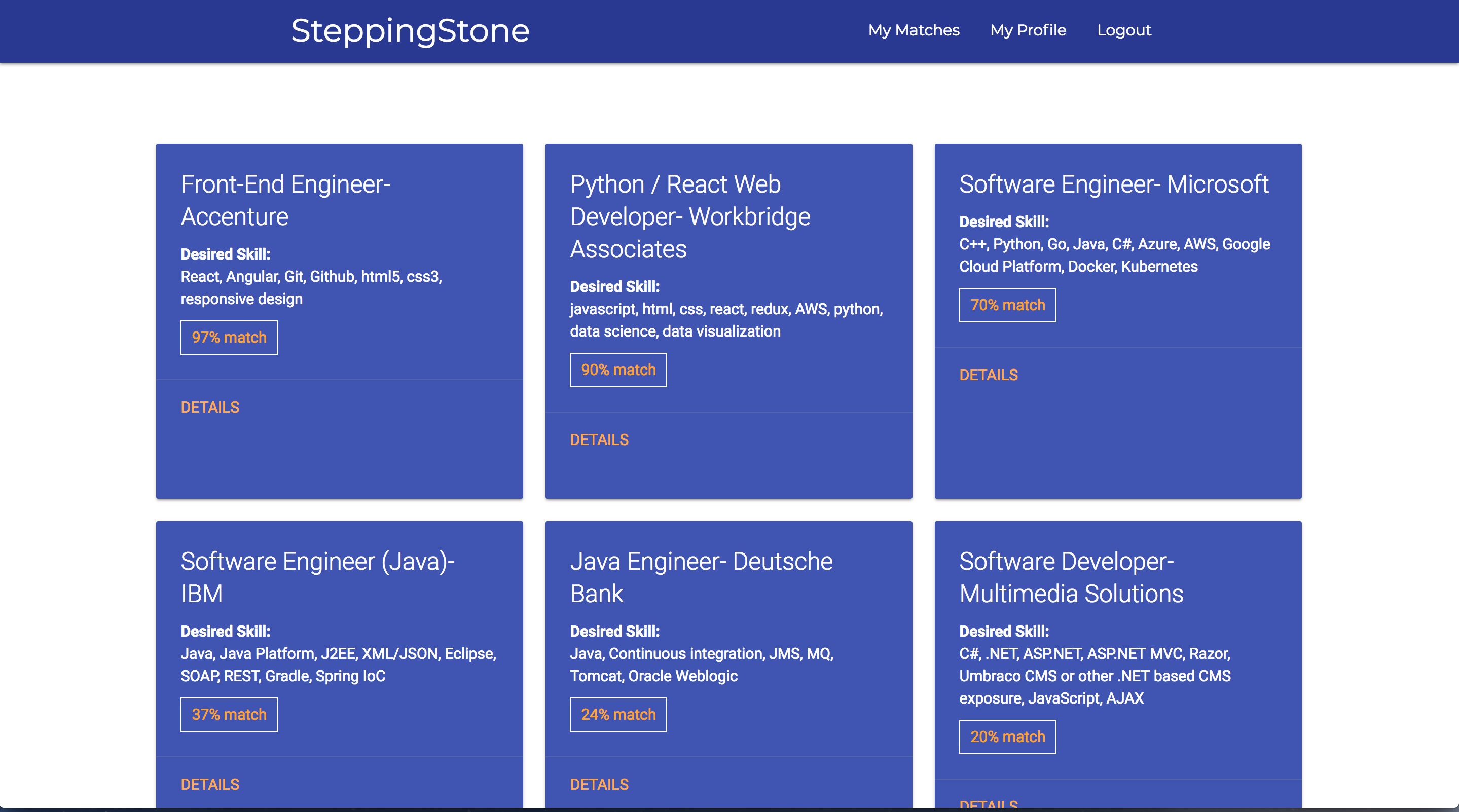The image size is (1459, 812).
Task: Go to My Profile page
Action: (x=1028, y=30)
